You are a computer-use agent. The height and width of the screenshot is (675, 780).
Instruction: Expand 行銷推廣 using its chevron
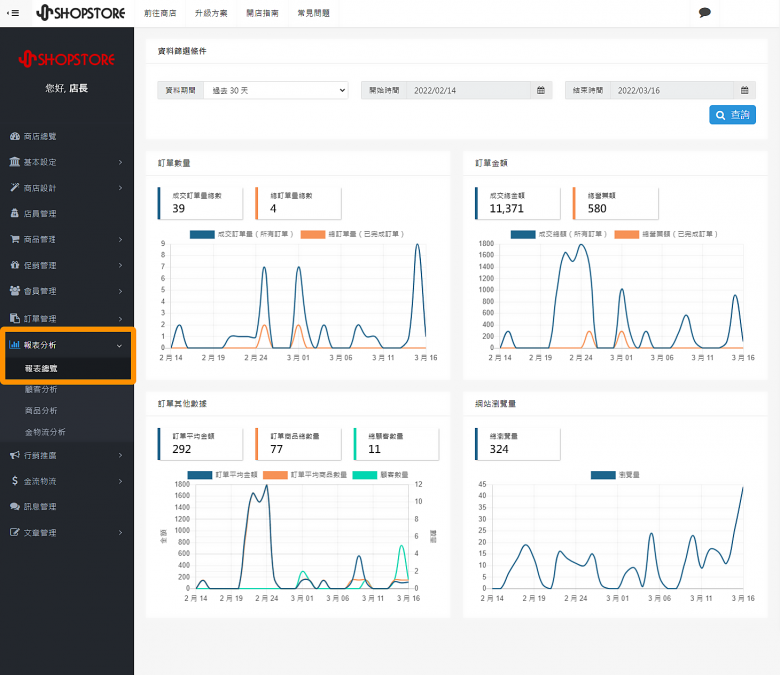(x=120, y=455)
